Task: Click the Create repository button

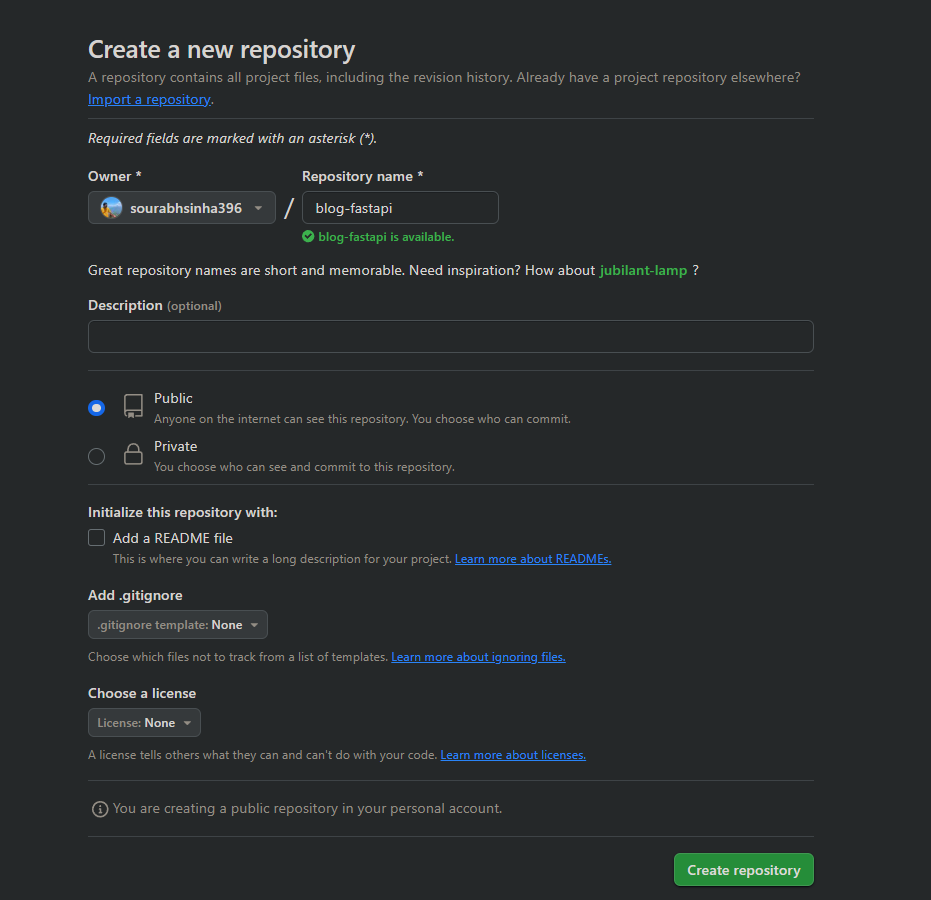Action: point(743,870)
